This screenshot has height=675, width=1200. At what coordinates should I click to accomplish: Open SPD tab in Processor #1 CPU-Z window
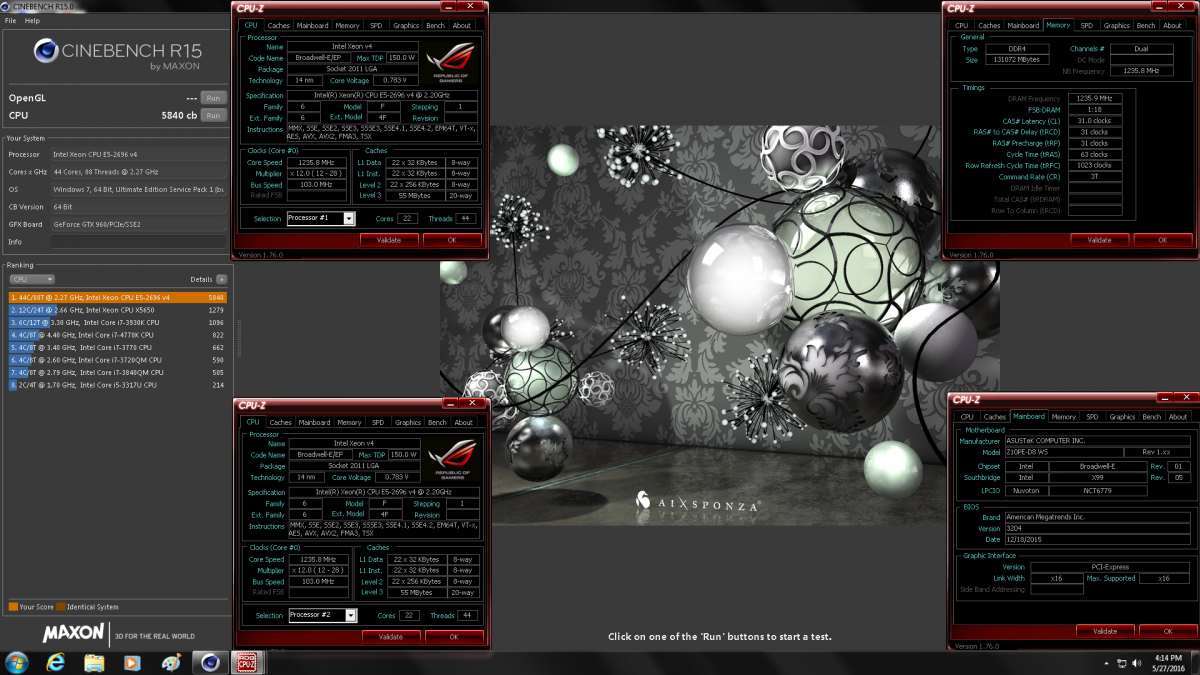point(375,25)
